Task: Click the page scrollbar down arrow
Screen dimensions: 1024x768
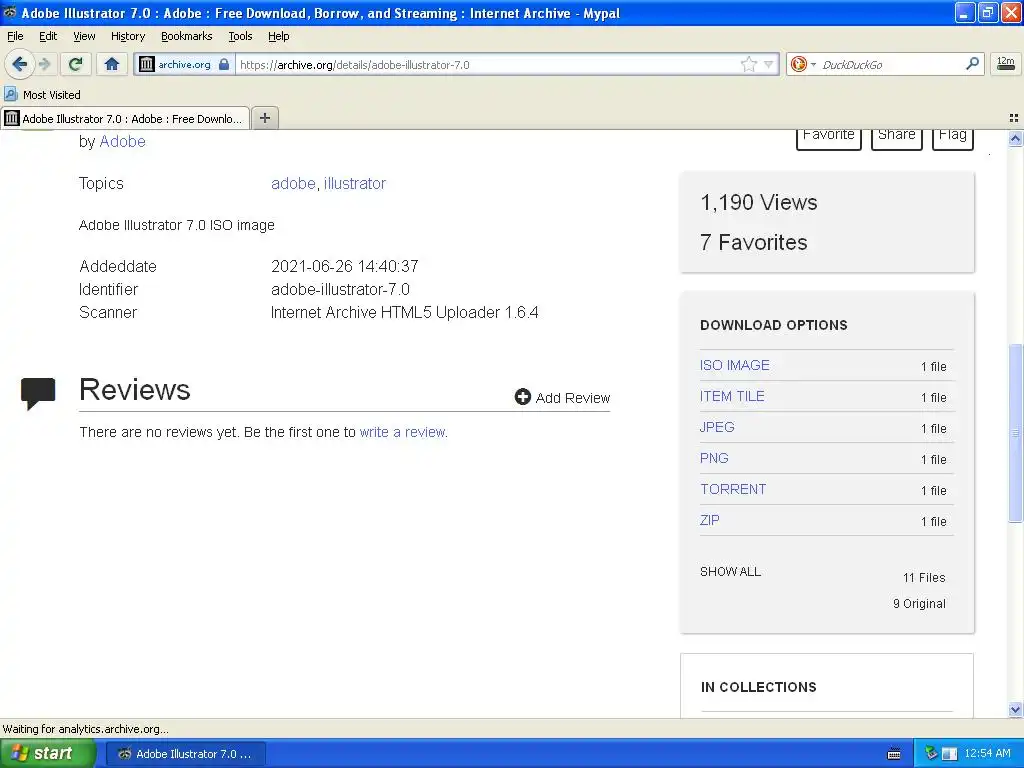Action: [1015, 709]
